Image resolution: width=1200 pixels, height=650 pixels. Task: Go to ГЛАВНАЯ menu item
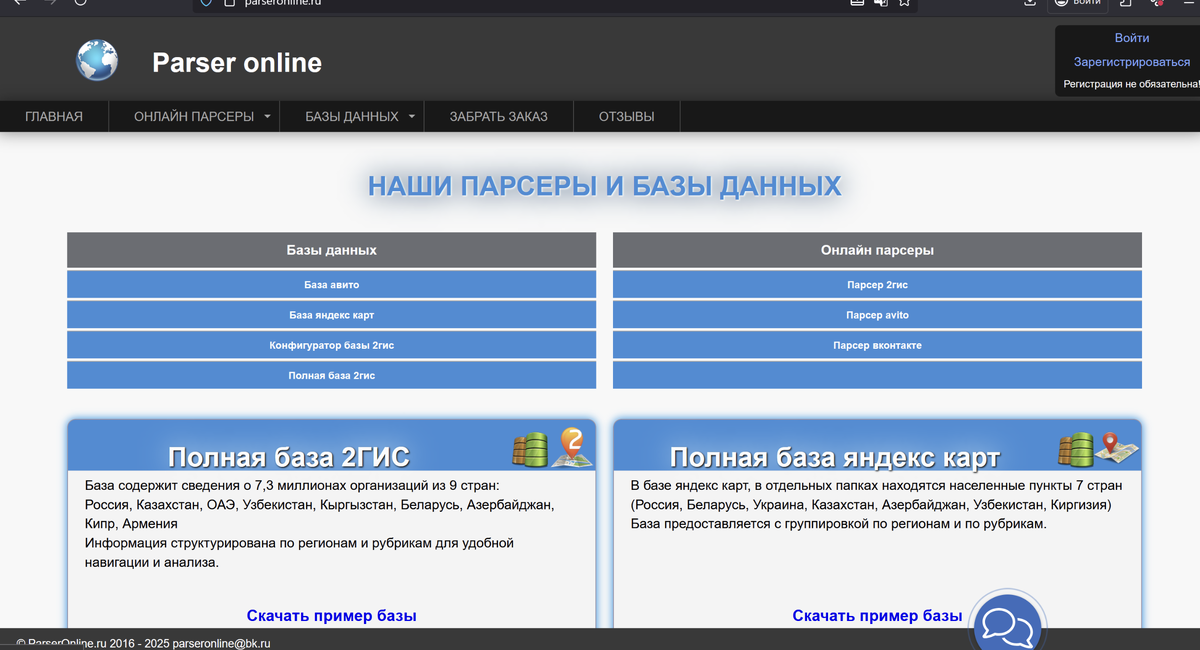[x=54, y=116]
